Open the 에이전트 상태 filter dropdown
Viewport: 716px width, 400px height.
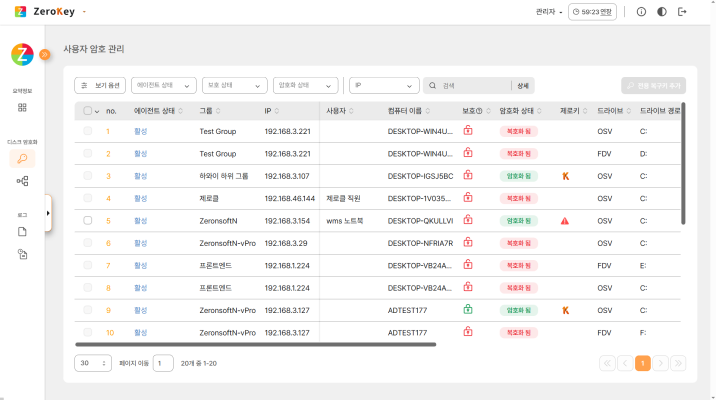pos(163,86)
